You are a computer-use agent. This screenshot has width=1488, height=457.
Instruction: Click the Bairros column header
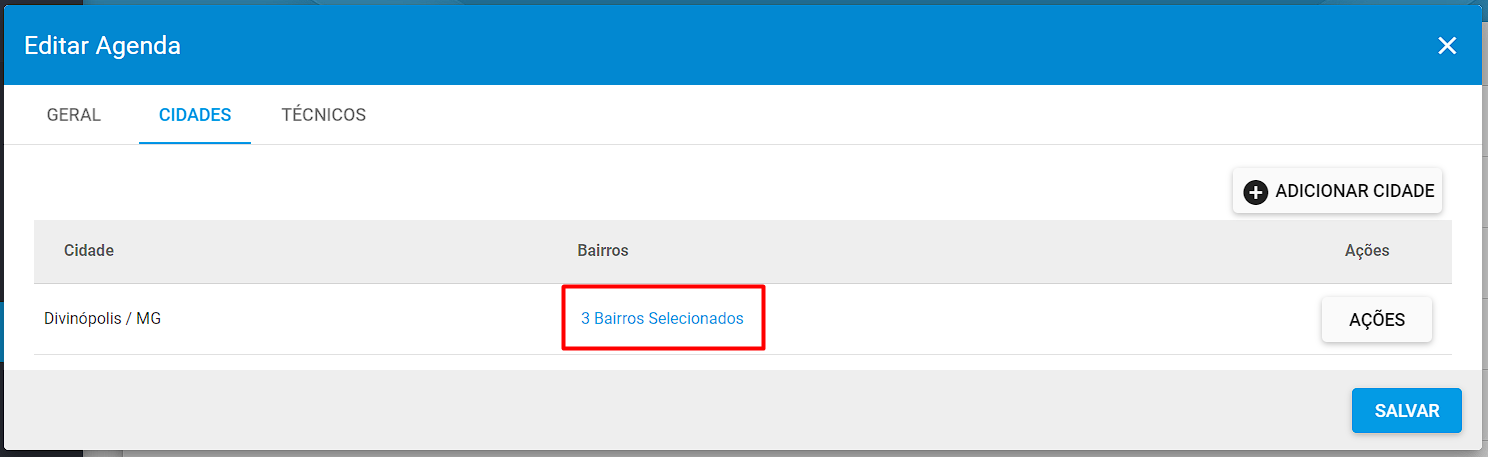[x=603, y=250]
